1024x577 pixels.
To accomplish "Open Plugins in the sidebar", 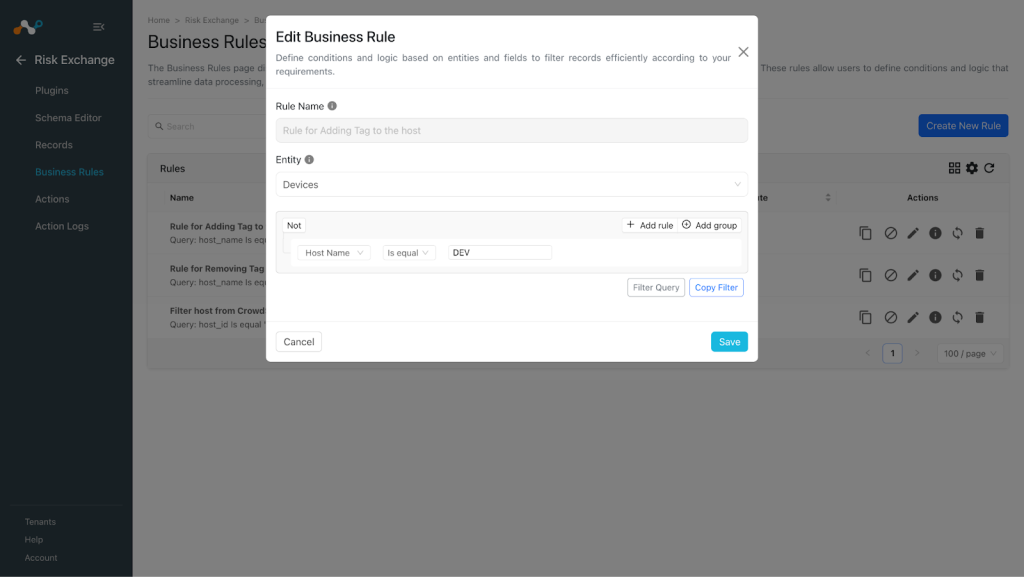I will (x=52, y=91).
